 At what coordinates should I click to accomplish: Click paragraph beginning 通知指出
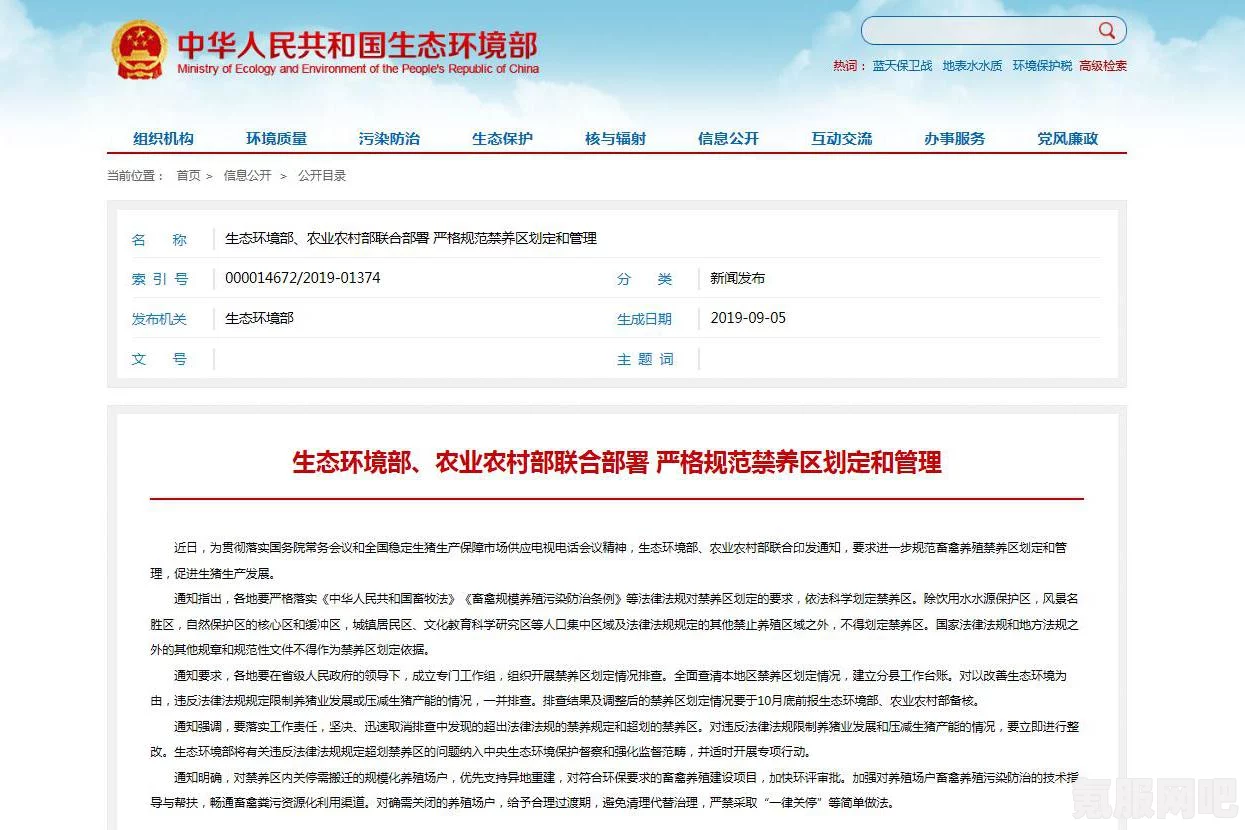[x=614, y=624]
